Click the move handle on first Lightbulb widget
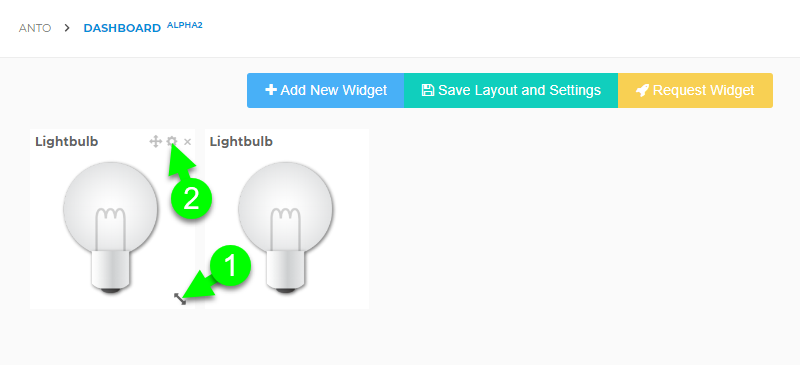Screen dimensions: 800x365 [155, 141]
